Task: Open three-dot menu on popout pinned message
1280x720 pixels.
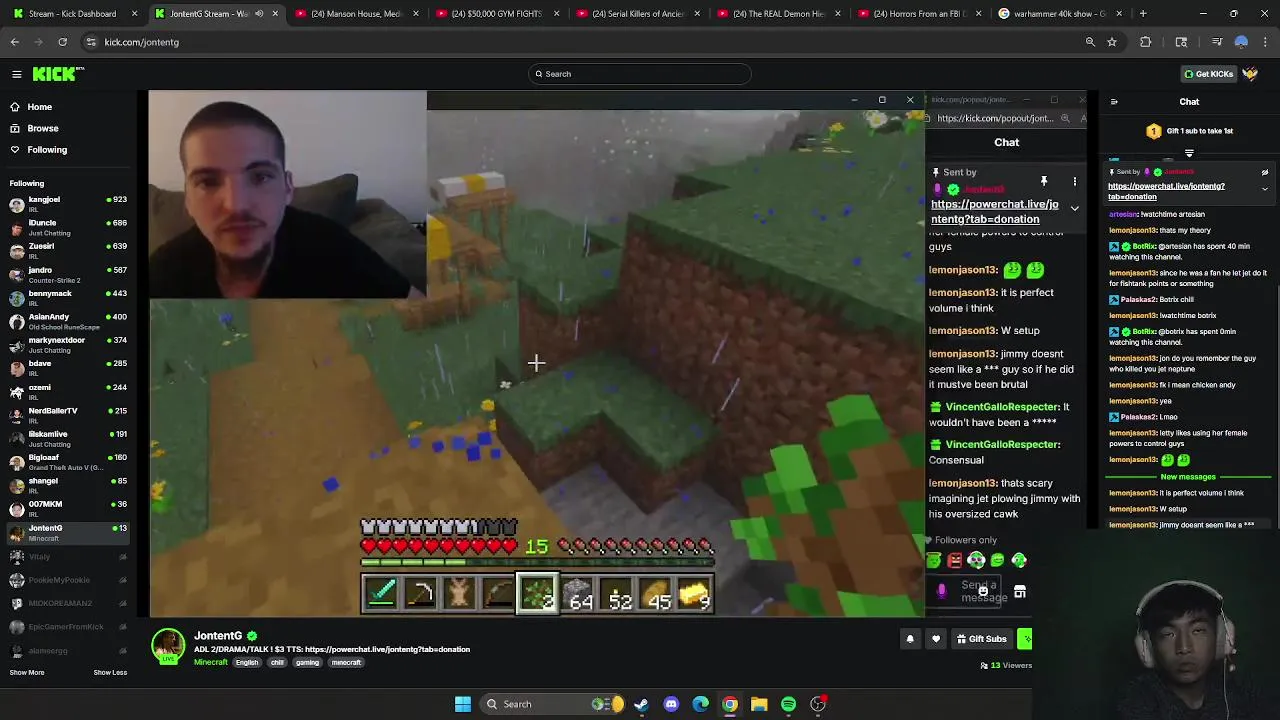Action: (1074, 181)
